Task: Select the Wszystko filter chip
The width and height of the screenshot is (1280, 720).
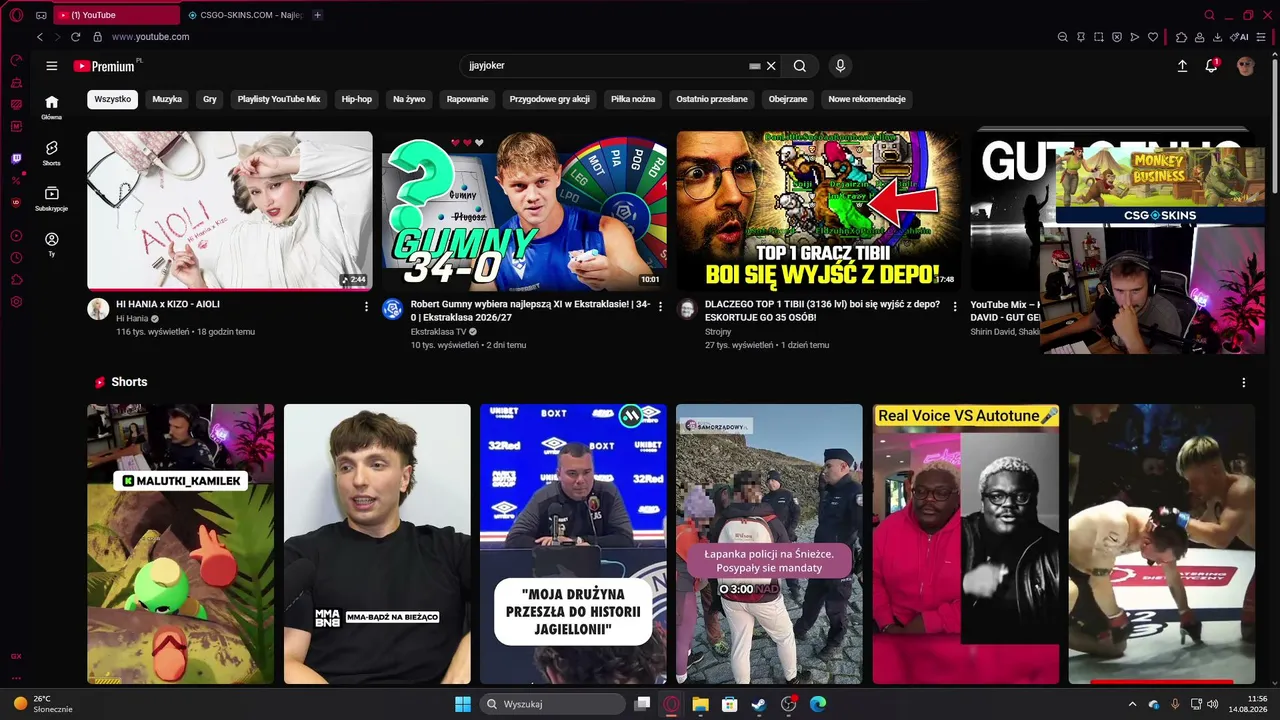Action: click(113, 99)
